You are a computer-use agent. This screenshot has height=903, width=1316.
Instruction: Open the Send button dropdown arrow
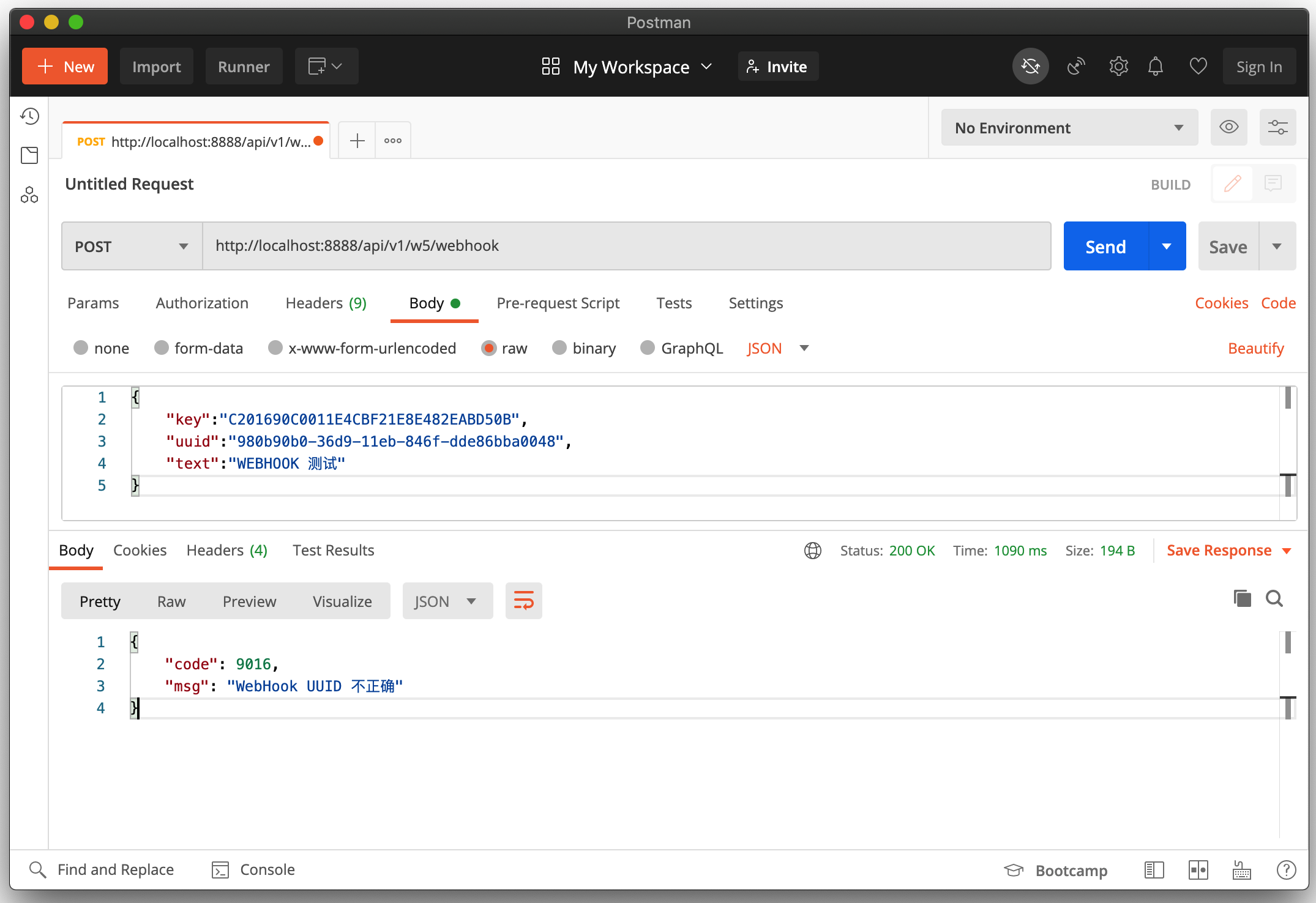(1167, 247)
